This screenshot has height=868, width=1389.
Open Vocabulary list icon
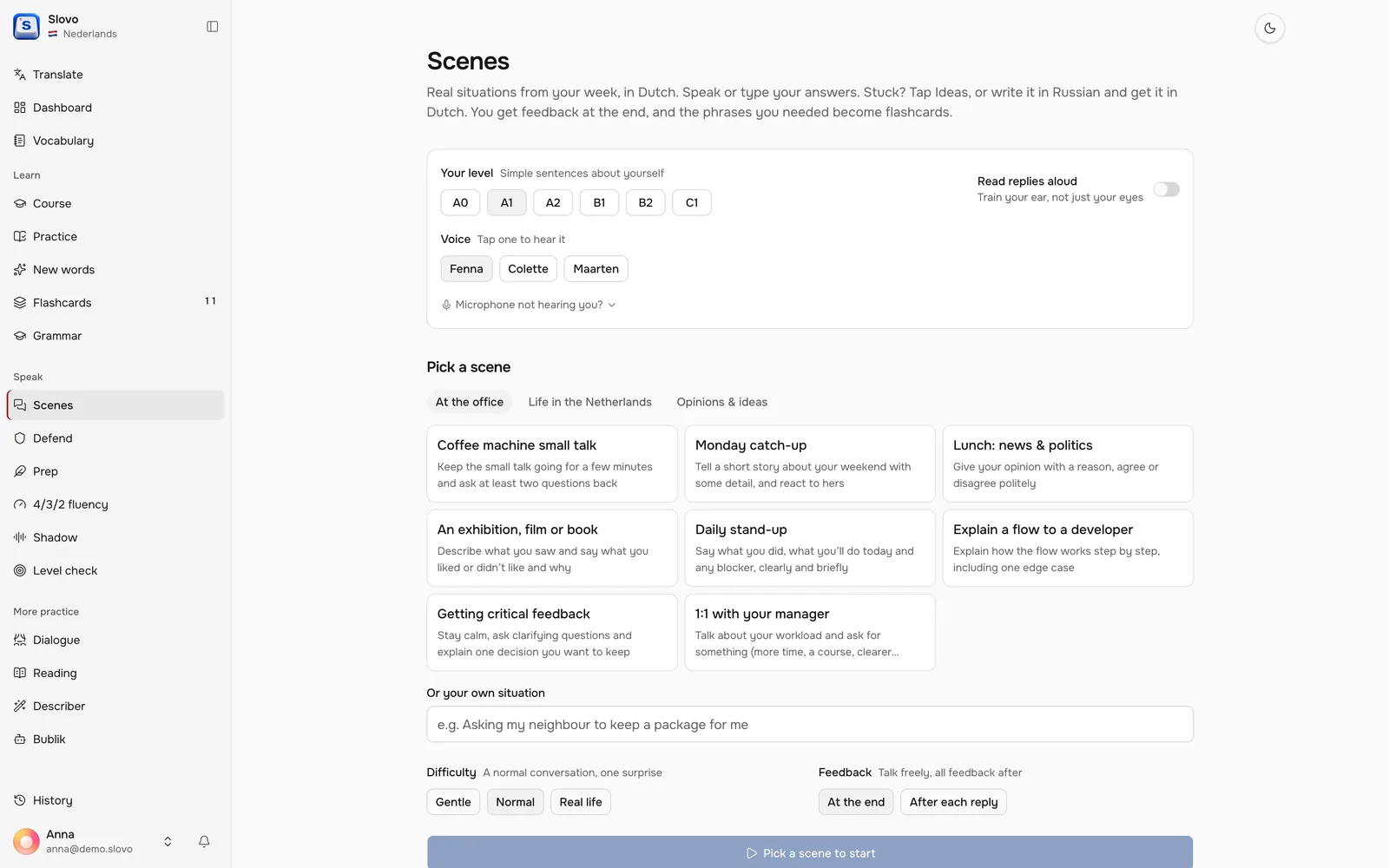pos(20,141)
